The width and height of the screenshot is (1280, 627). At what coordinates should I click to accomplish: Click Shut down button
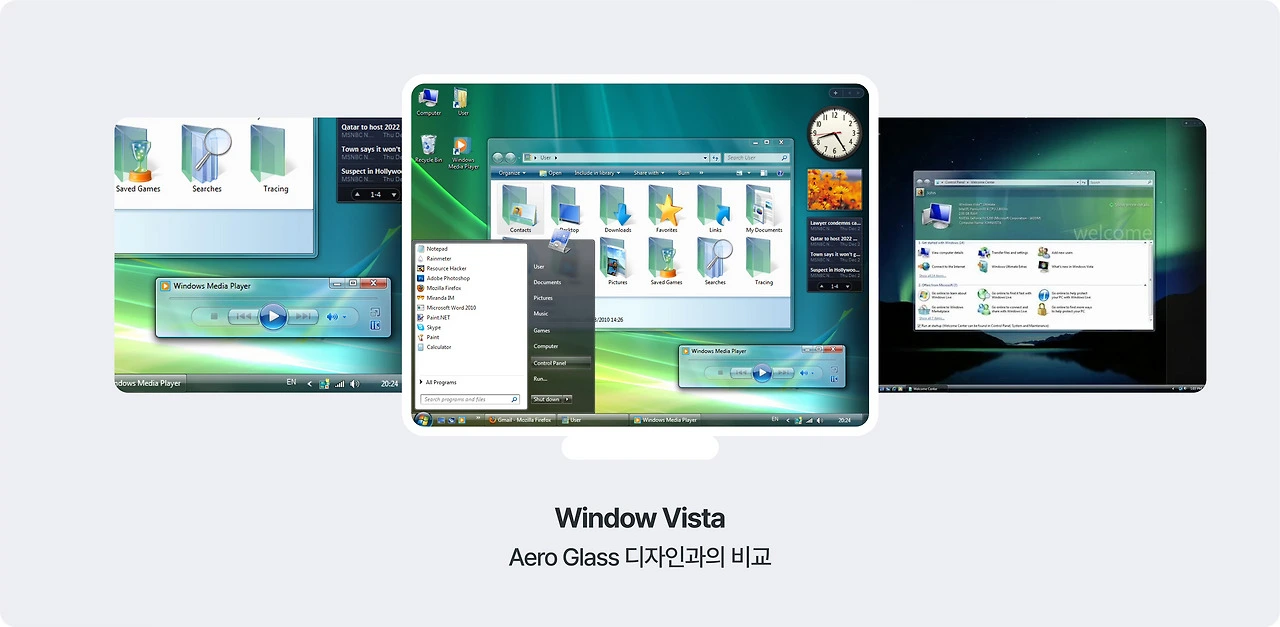click(x=546, y=399)
